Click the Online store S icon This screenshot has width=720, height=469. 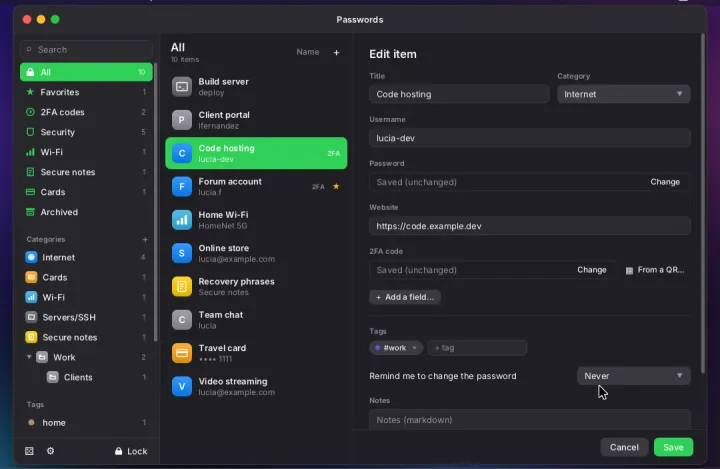click(182, 253)
